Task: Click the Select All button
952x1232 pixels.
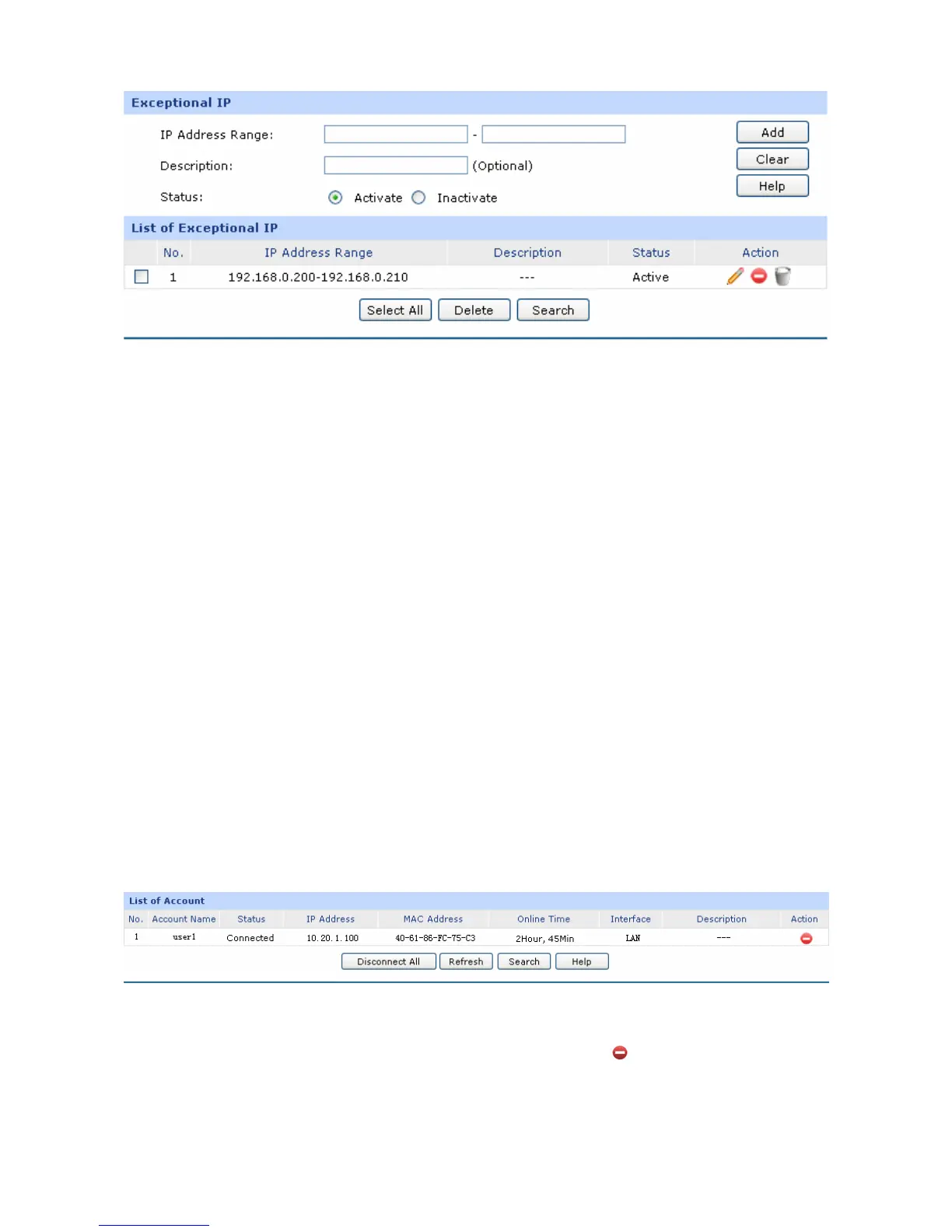Action: coord(395,310)
